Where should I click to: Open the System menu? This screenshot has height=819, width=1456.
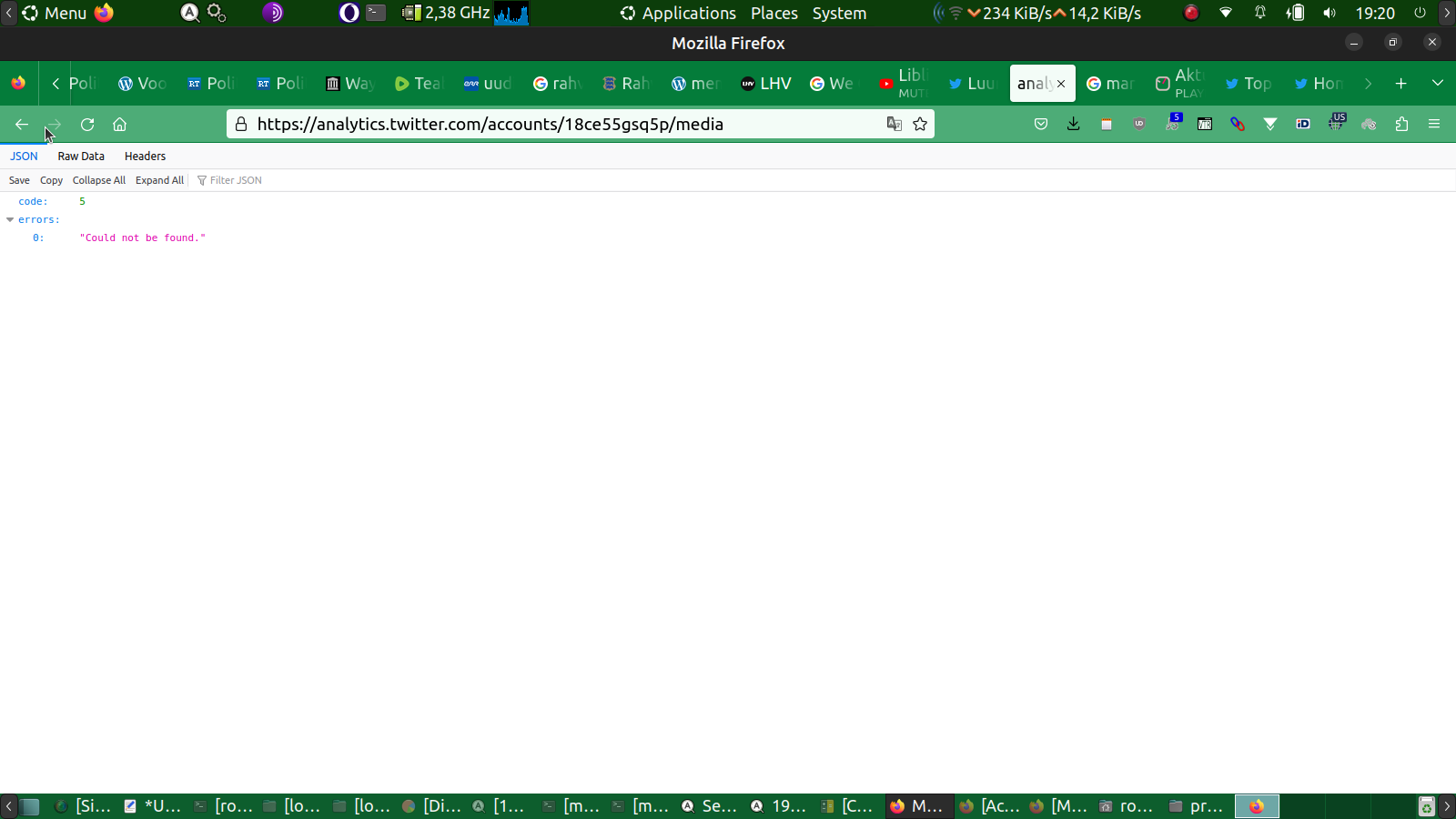tap(839, 13)
